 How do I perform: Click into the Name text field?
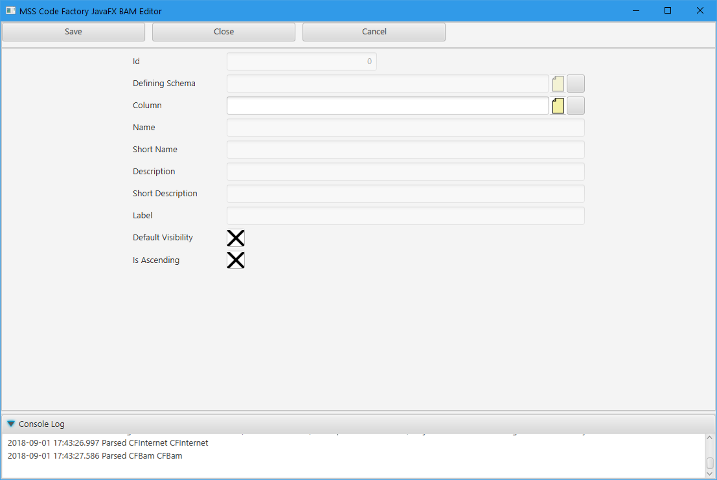pos(405,128)
